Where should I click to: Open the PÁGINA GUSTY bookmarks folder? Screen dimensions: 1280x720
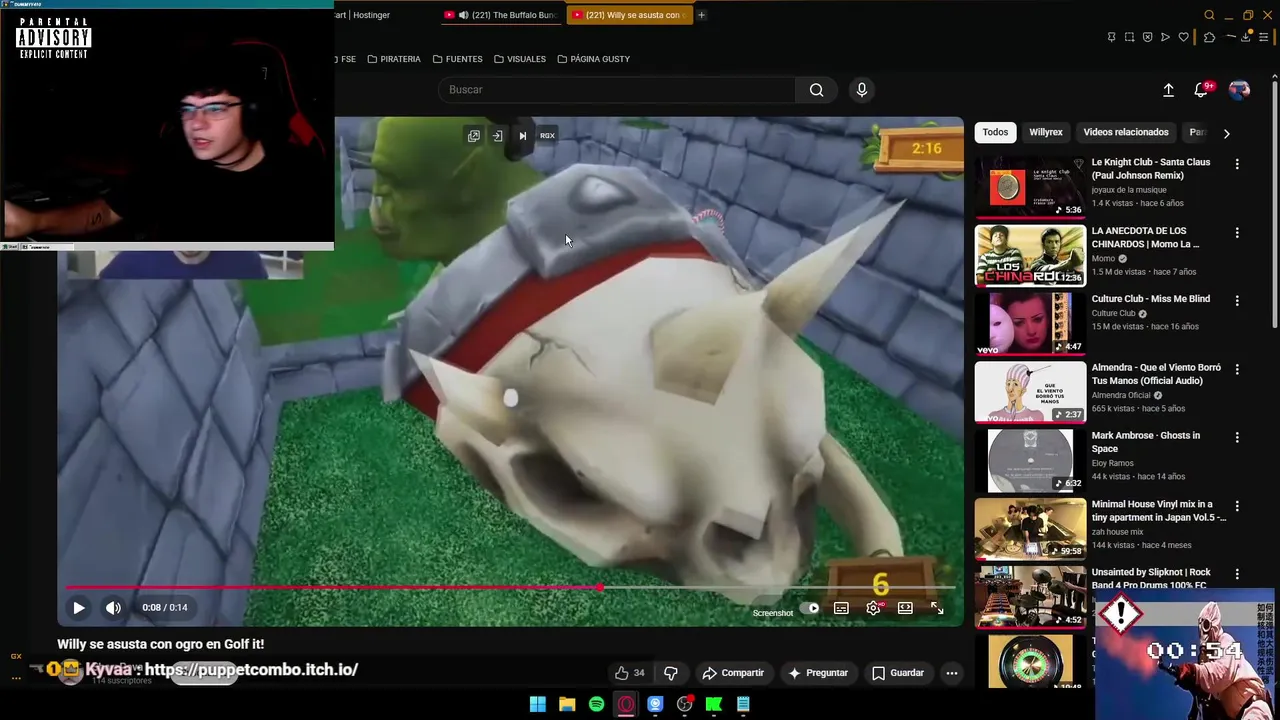point(594,59)
